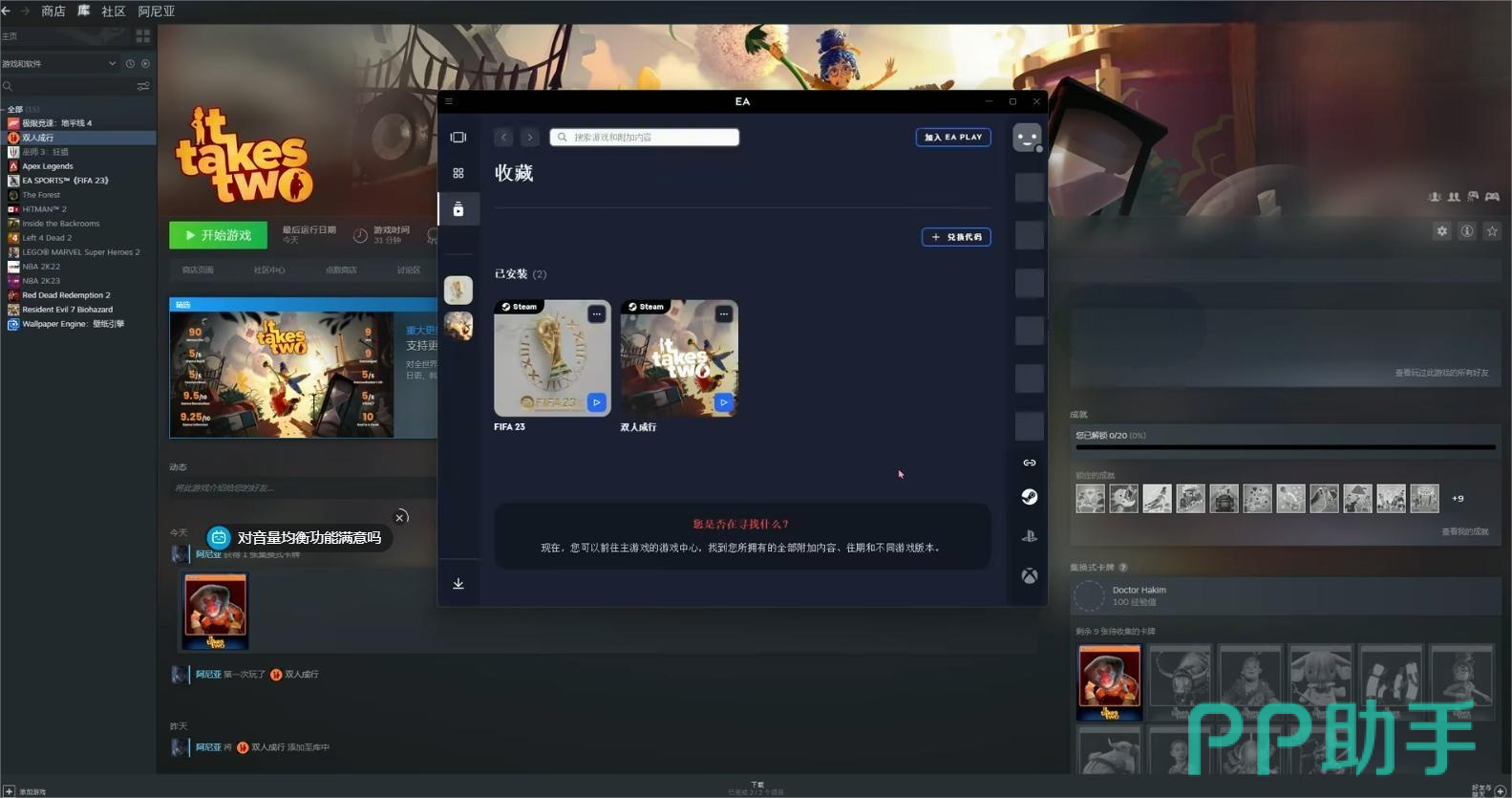The height and width of the screenshot is (798, 1512).
Task: Write in the activity post input box
Action: click(x=303, y=488)
